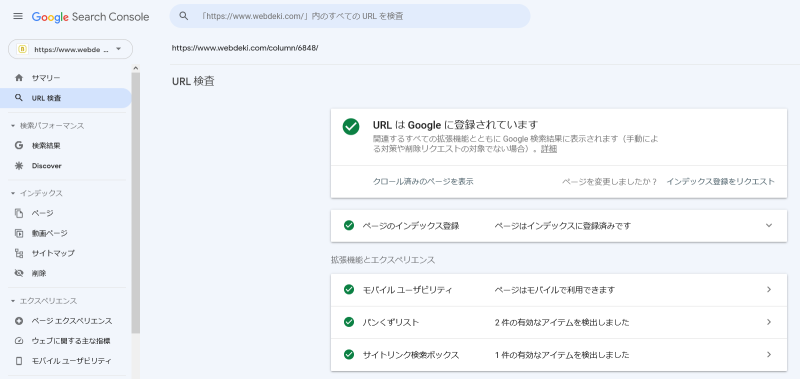Click the text ページはインデックスに登録済みです
This screenshot has height=379, width=800.
pos(562,225)
